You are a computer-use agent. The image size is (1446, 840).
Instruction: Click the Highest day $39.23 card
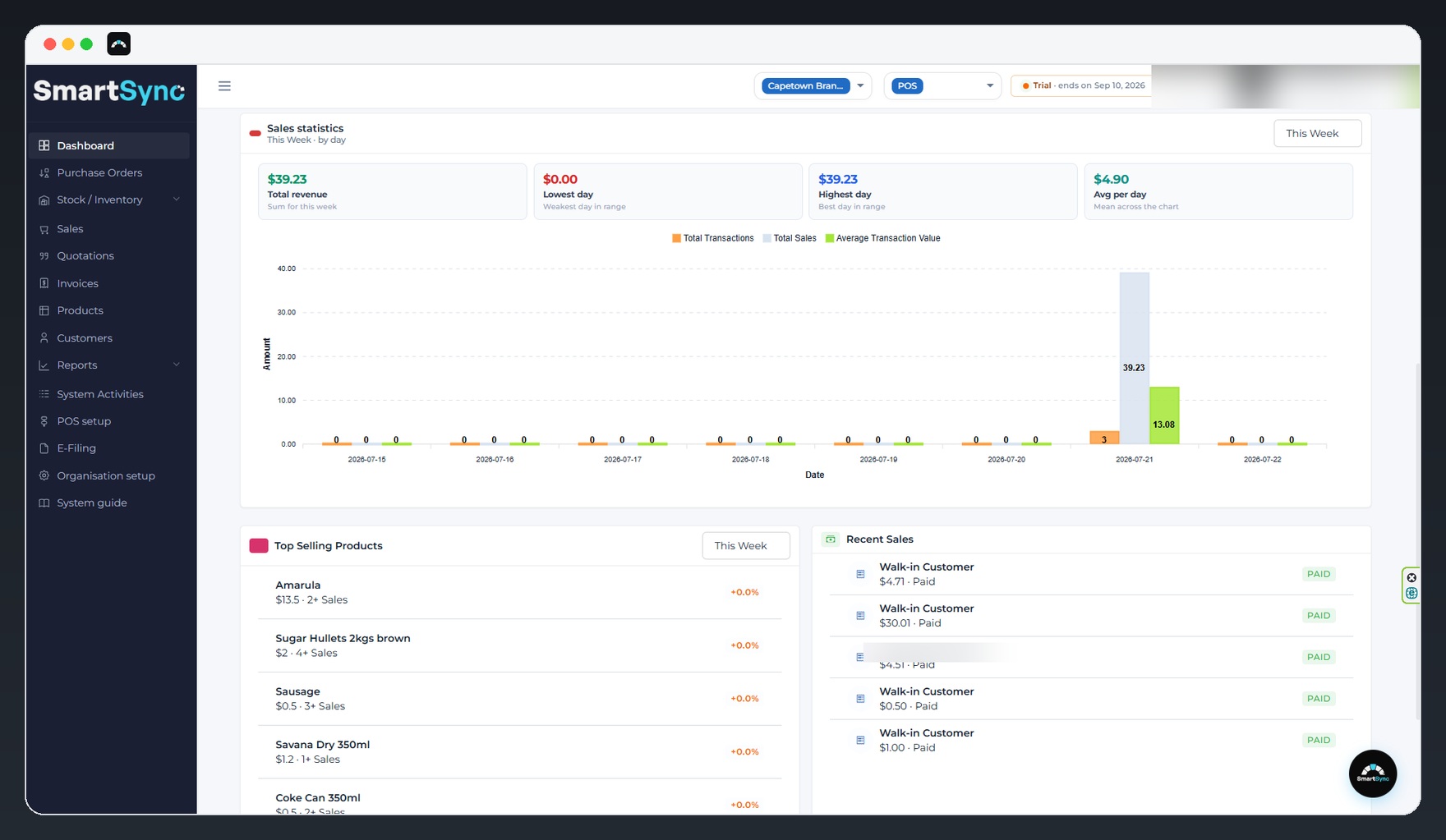(943, 191)
